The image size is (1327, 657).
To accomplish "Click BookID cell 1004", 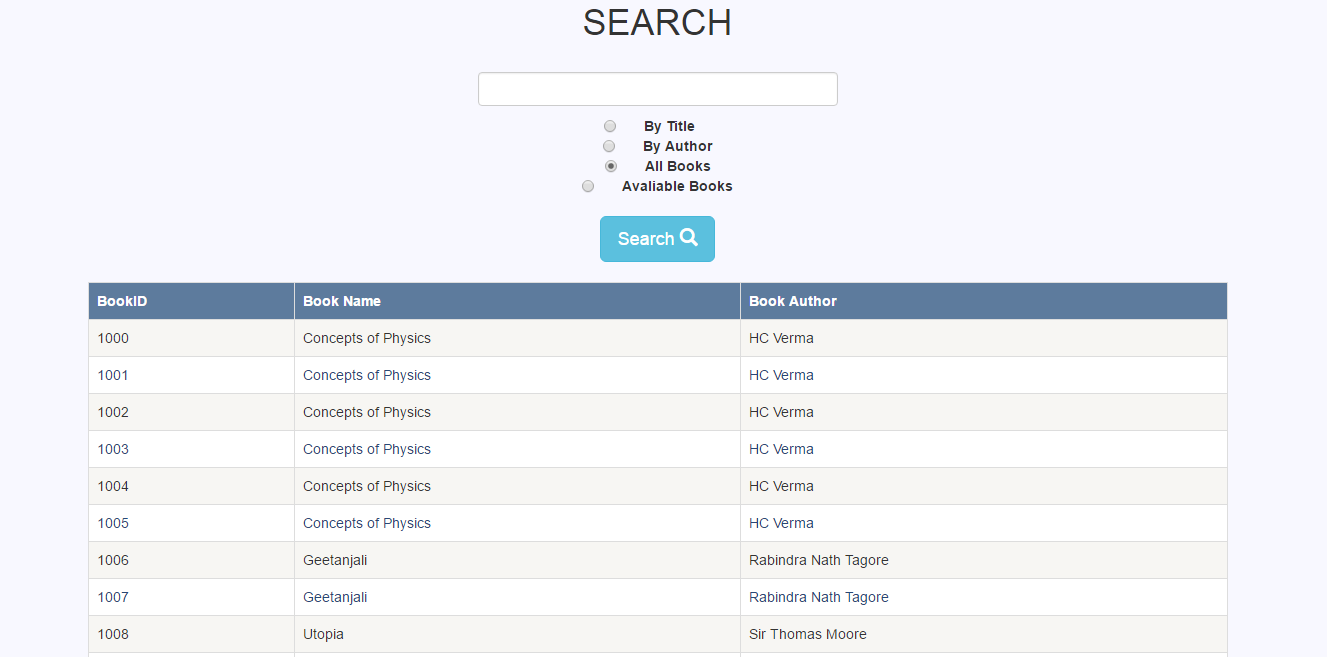I will coord(191,486).
